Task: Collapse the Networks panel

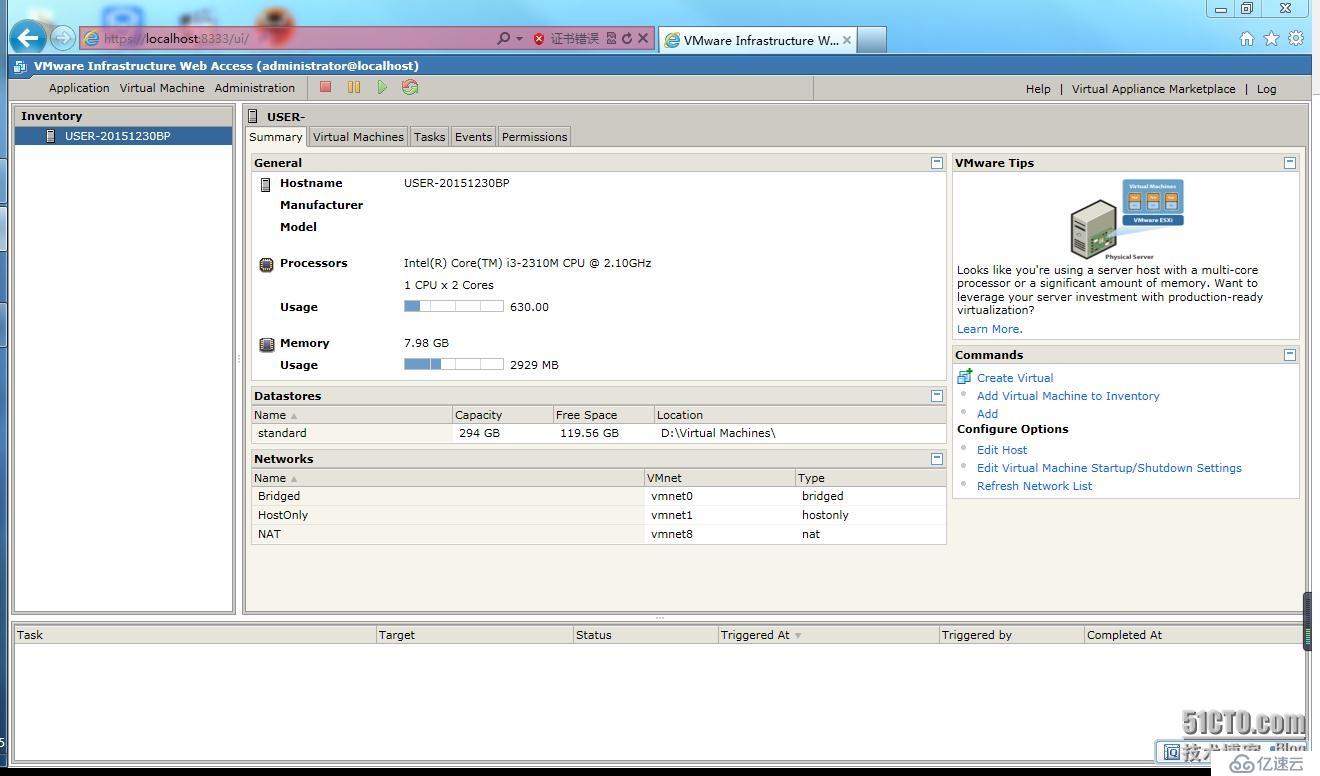Action: pyautogui.click(x=937, y=458)
